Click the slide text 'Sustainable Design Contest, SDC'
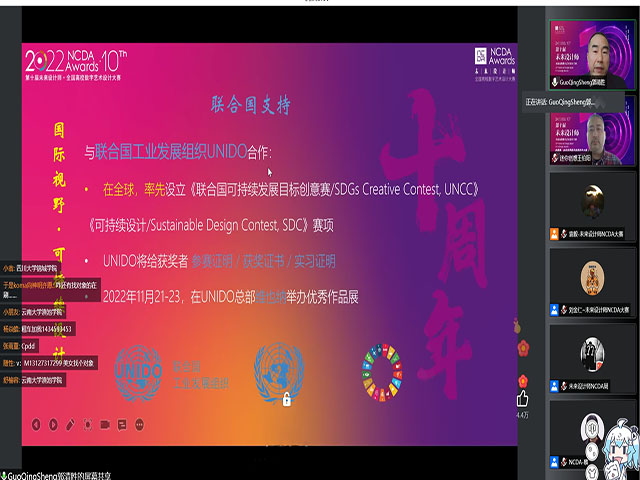This screenshot has width=640, height=480. click(x=227, y=225)
